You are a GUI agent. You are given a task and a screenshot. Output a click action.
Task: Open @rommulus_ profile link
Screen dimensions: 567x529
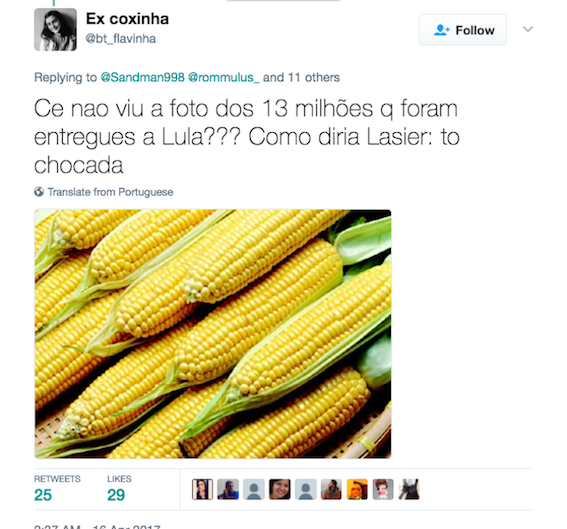coord(224,77)
